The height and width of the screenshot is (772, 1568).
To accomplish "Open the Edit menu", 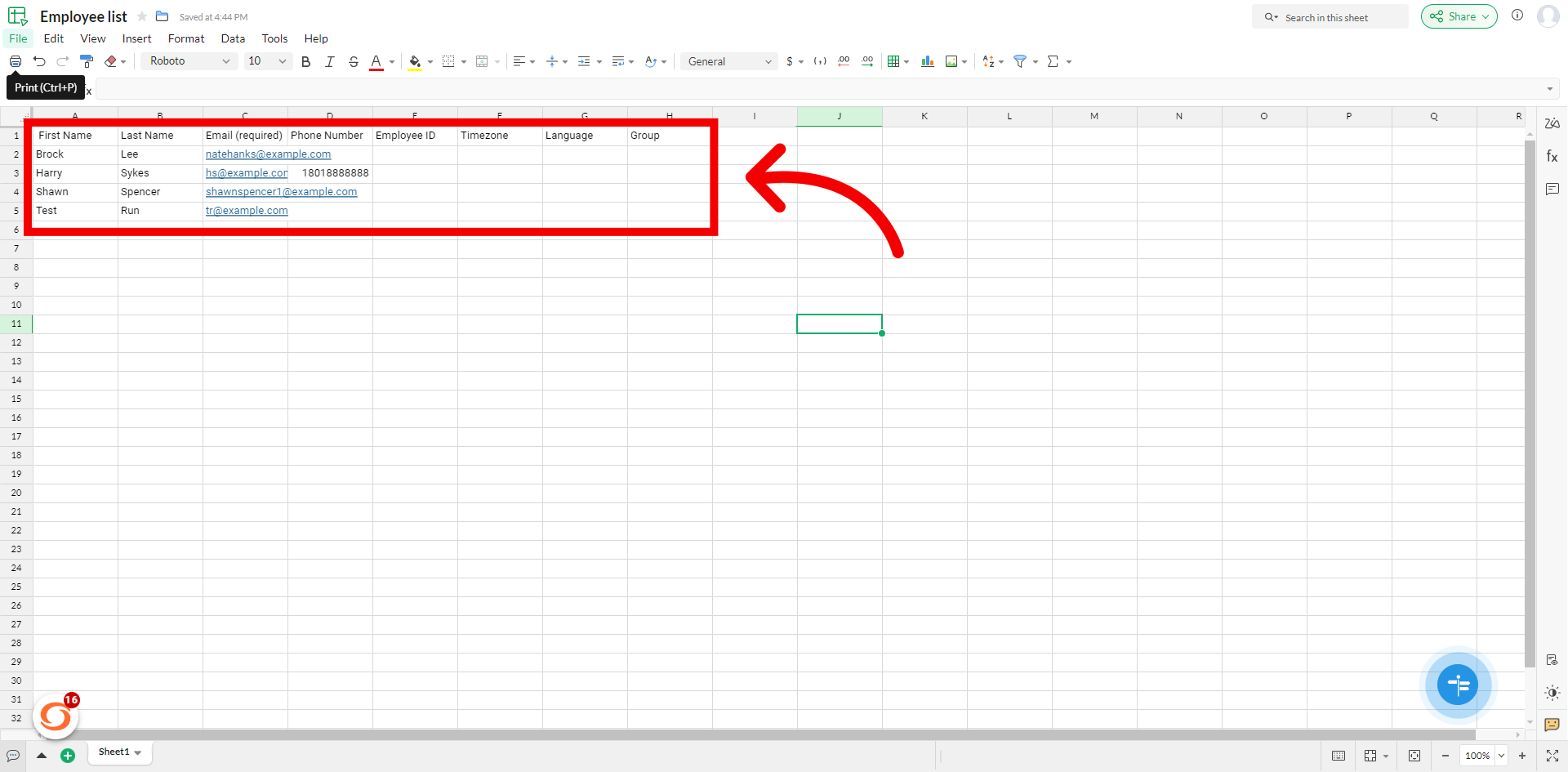I will 54,38.
